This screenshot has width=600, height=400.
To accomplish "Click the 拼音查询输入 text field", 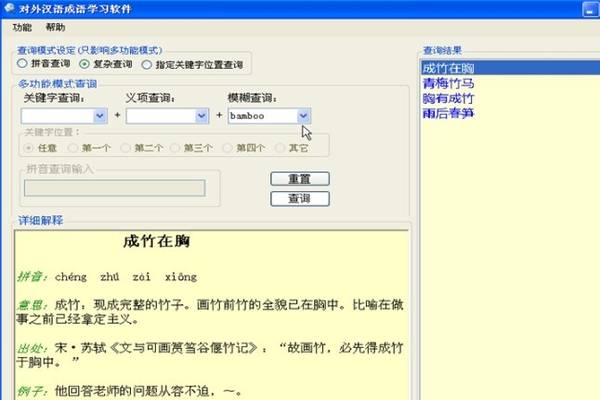I will coord(115,188).
